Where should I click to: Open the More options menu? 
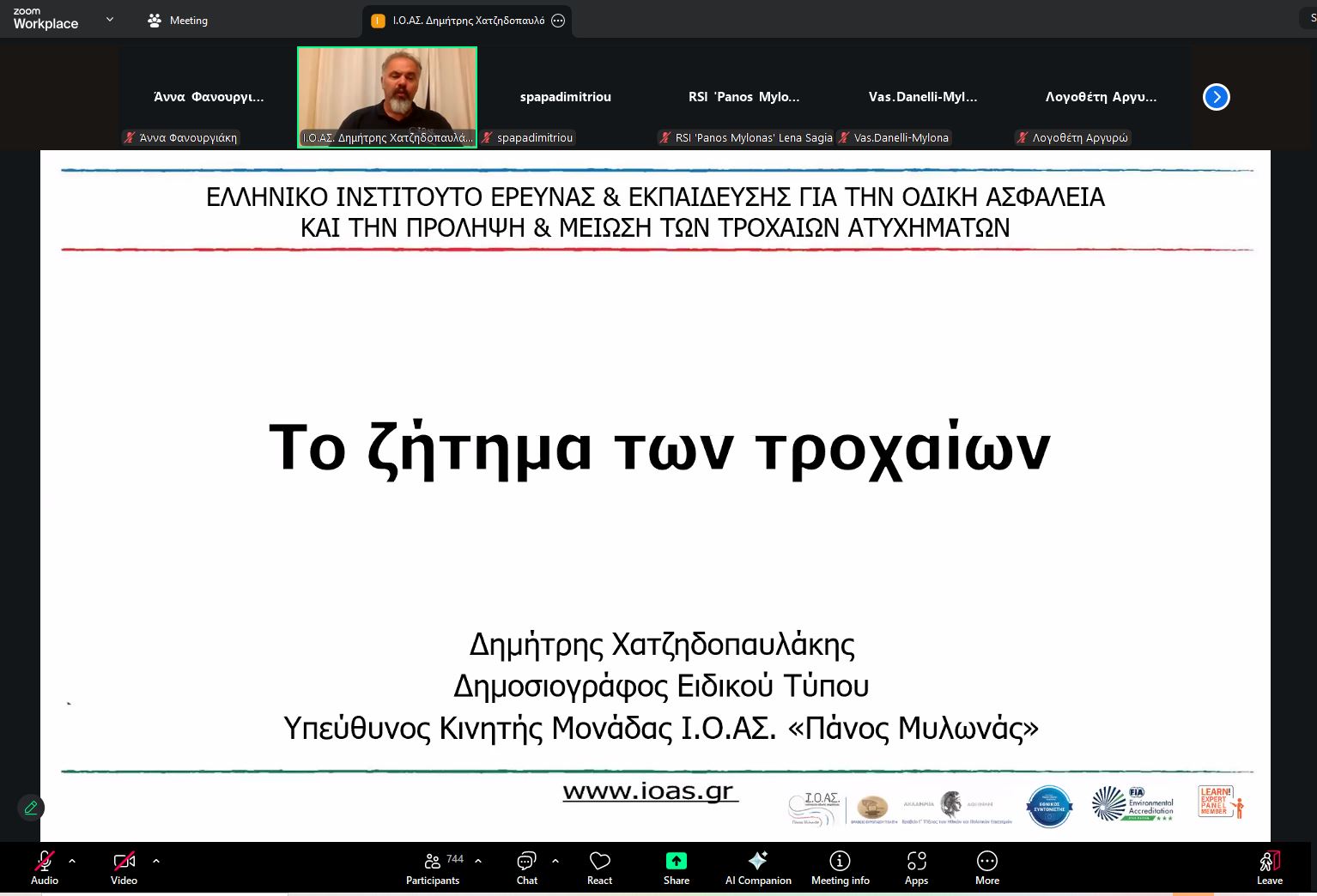[986, 867]
